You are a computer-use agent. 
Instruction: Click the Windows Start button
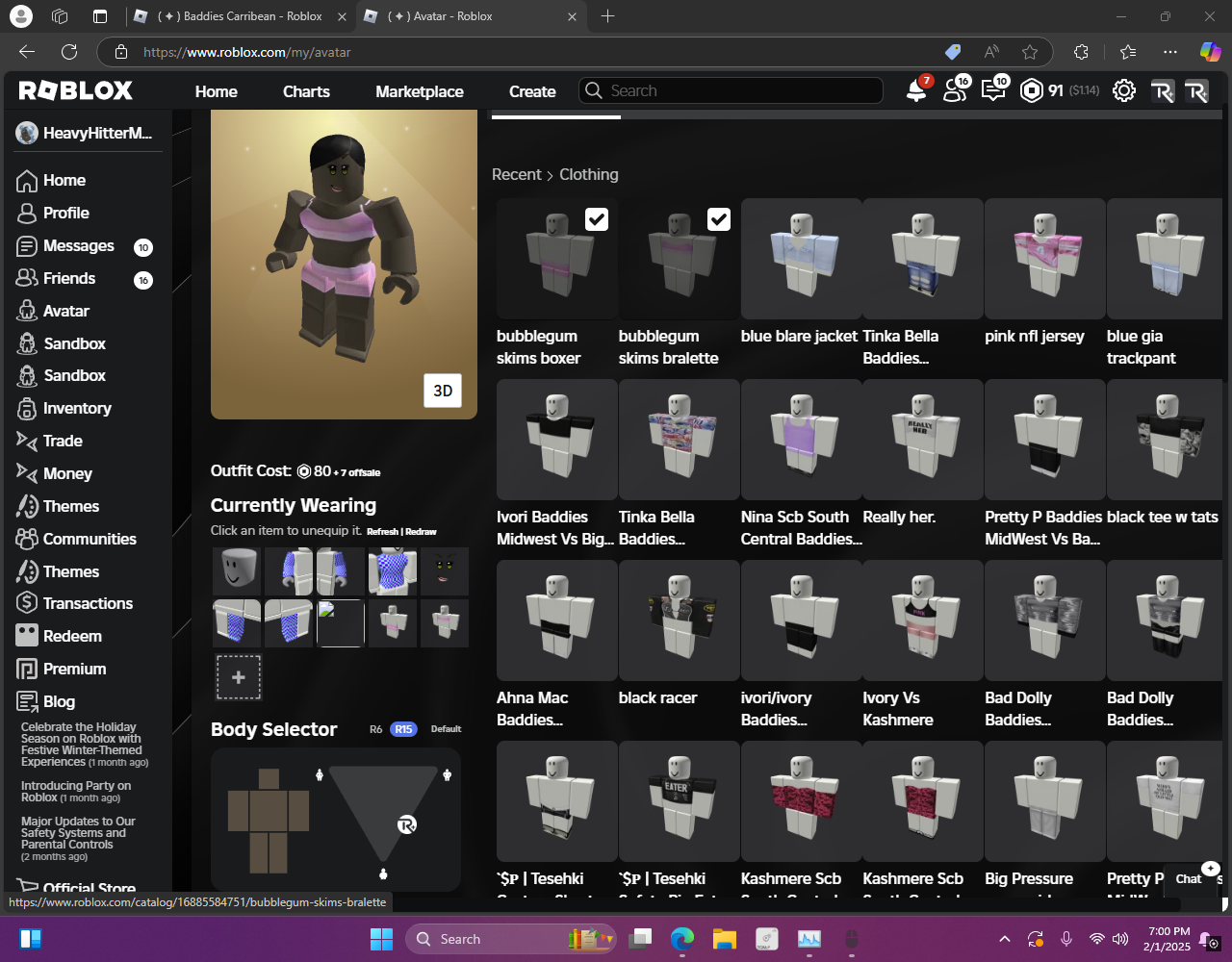point(381,939)
